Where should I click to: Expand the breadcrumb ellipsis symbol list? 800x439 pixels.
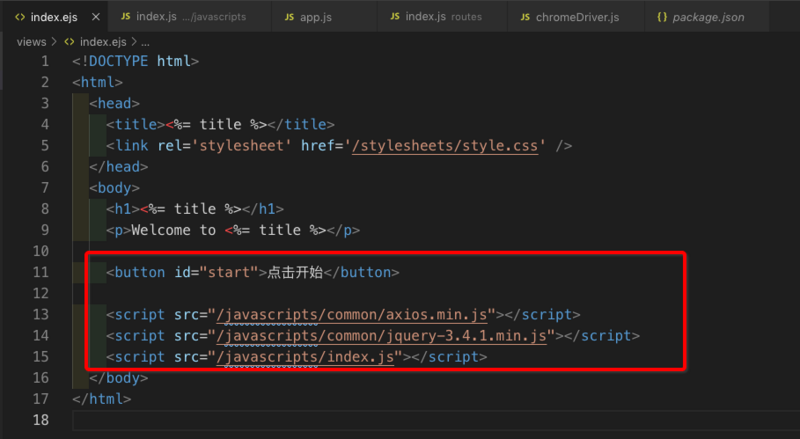[x=145, y=42]
